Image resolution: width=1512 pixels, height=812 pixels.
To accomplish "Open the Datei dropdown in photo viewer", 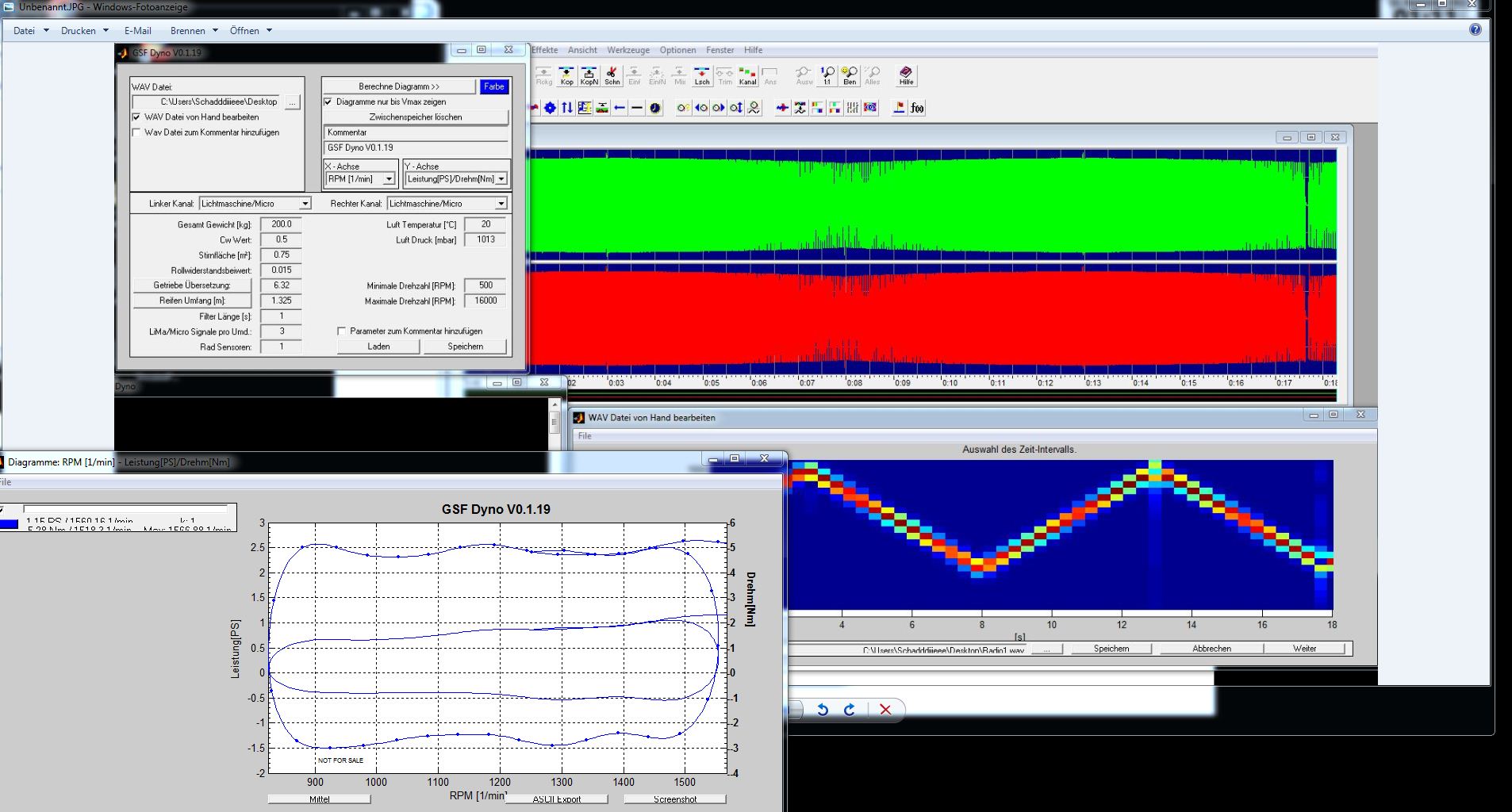I will tap(31, 31).
